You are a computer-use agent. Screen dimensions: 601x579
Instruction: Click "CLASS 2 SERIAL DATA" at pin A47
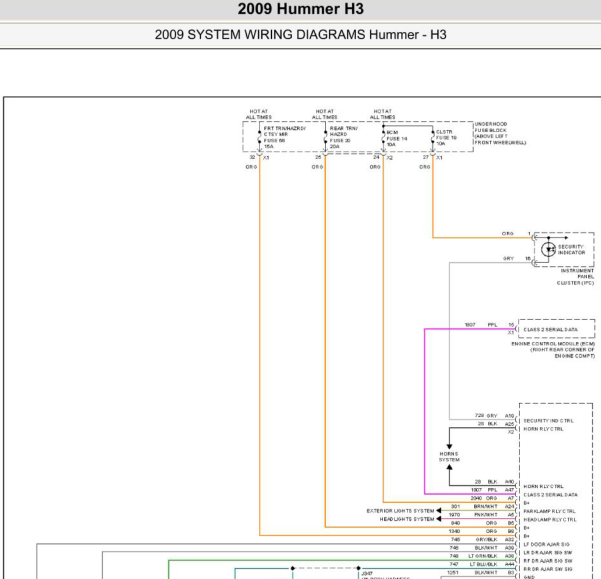pos(550,495)
